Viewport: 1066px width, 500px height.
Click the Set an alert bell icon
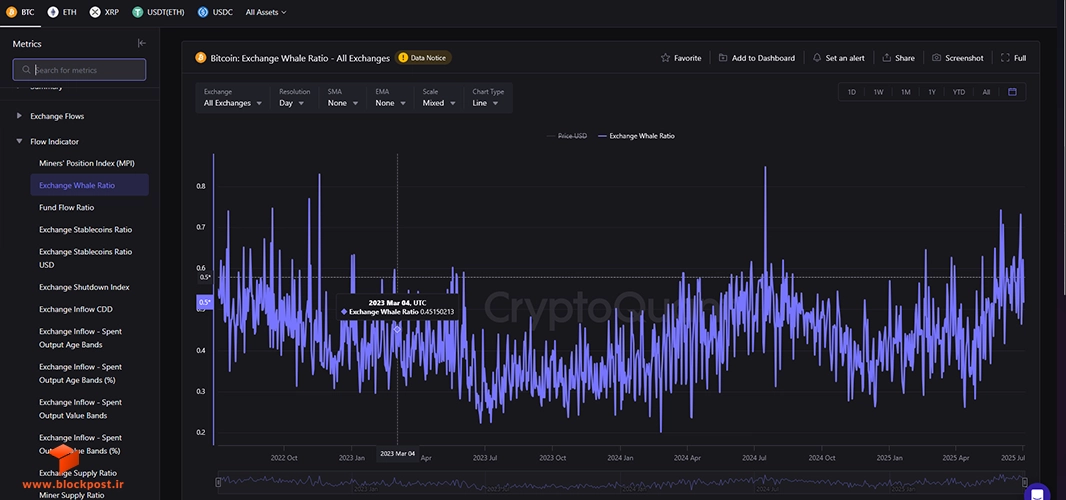(816, 58)
